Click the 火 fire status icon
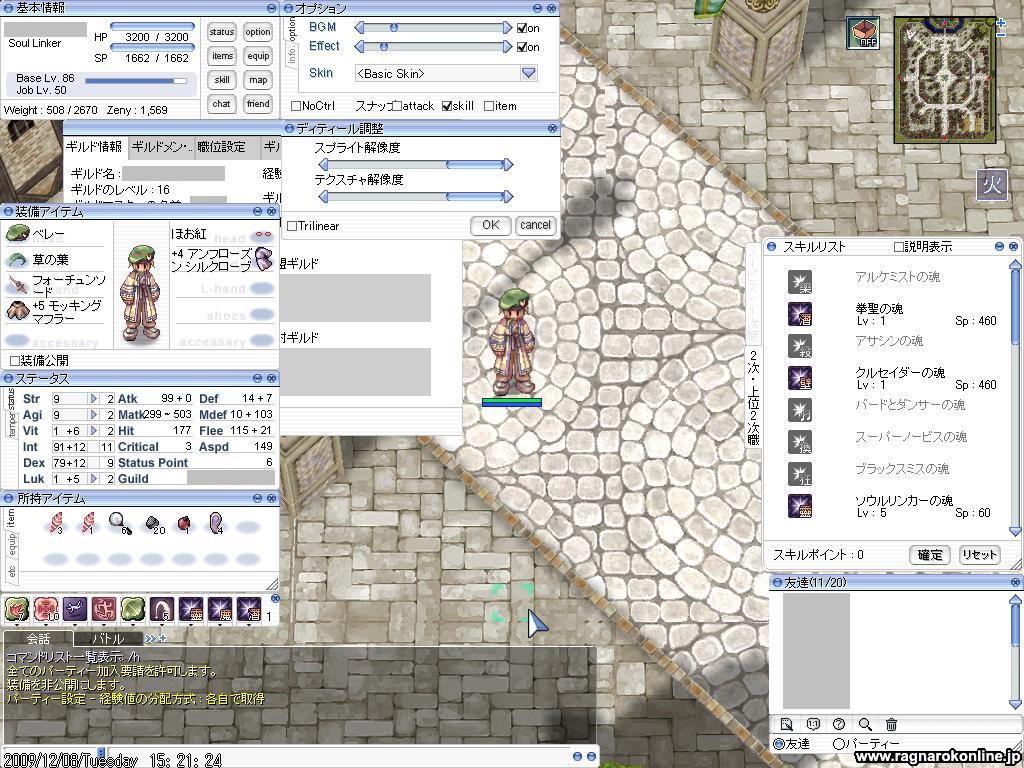 [x=992, y=185]
